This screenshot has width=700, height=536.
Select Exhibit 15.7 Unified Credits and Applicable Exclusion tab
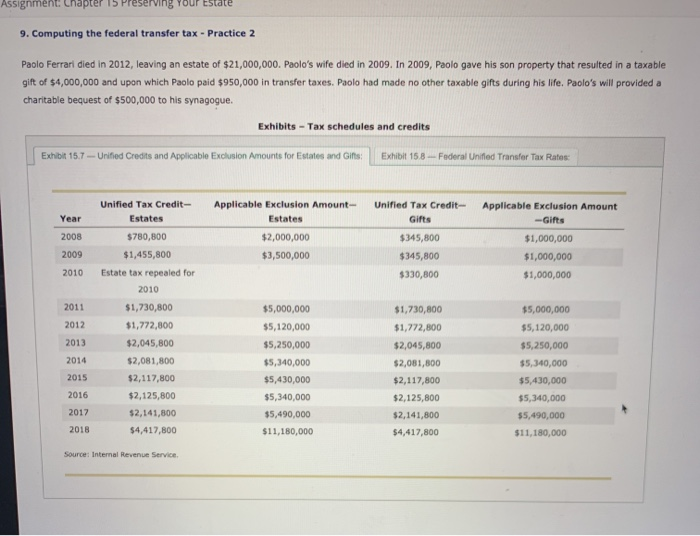[202, 156]
